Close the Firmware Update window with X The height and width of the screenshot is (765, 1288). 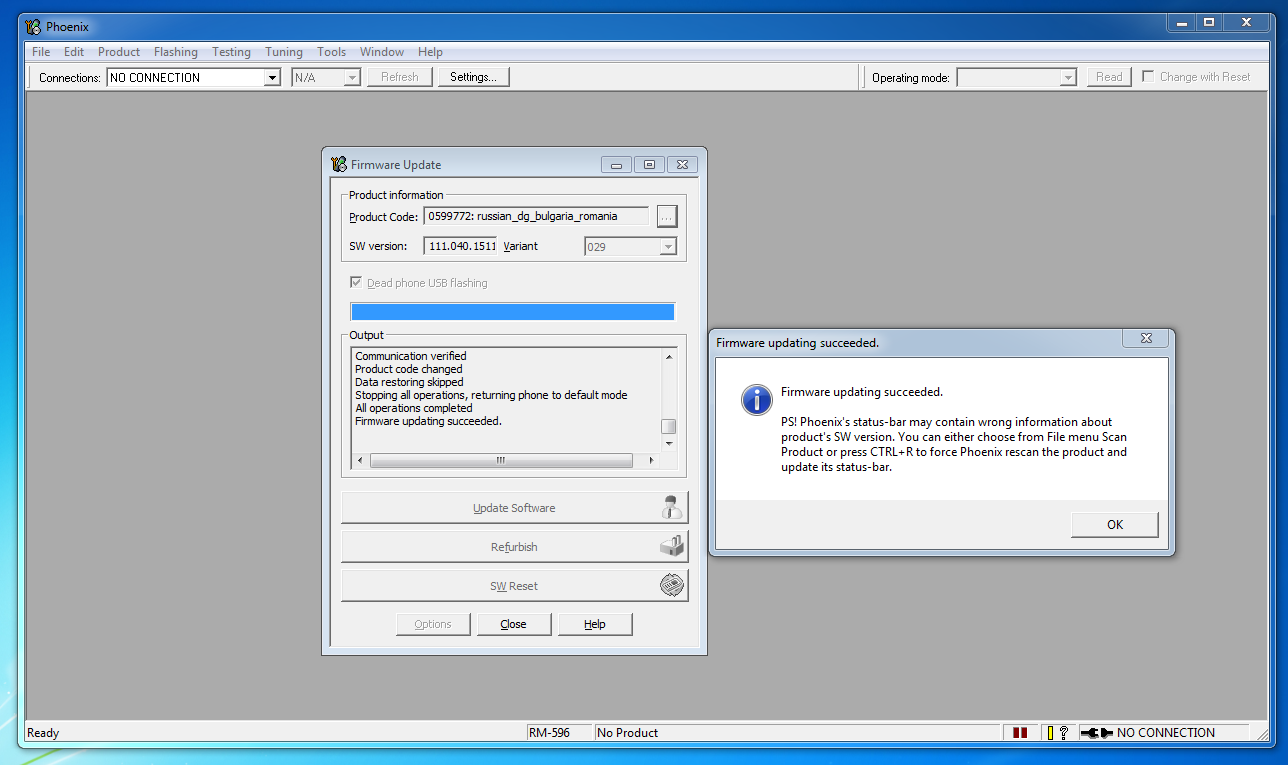(682, 165)
